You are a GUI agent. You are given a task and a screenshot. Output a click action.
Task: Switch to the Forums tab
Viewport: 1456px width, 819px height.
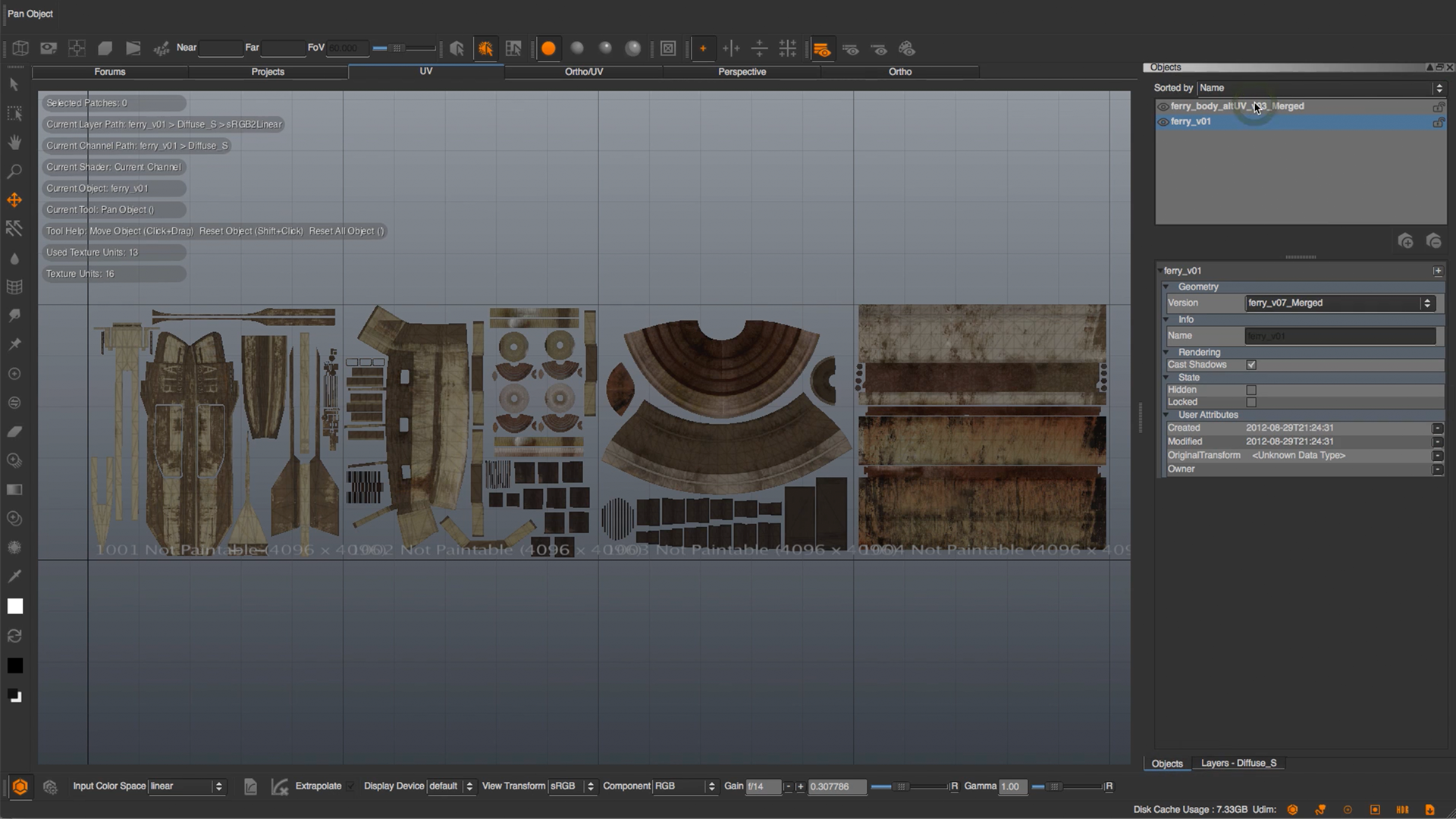[x=110, y=72]
